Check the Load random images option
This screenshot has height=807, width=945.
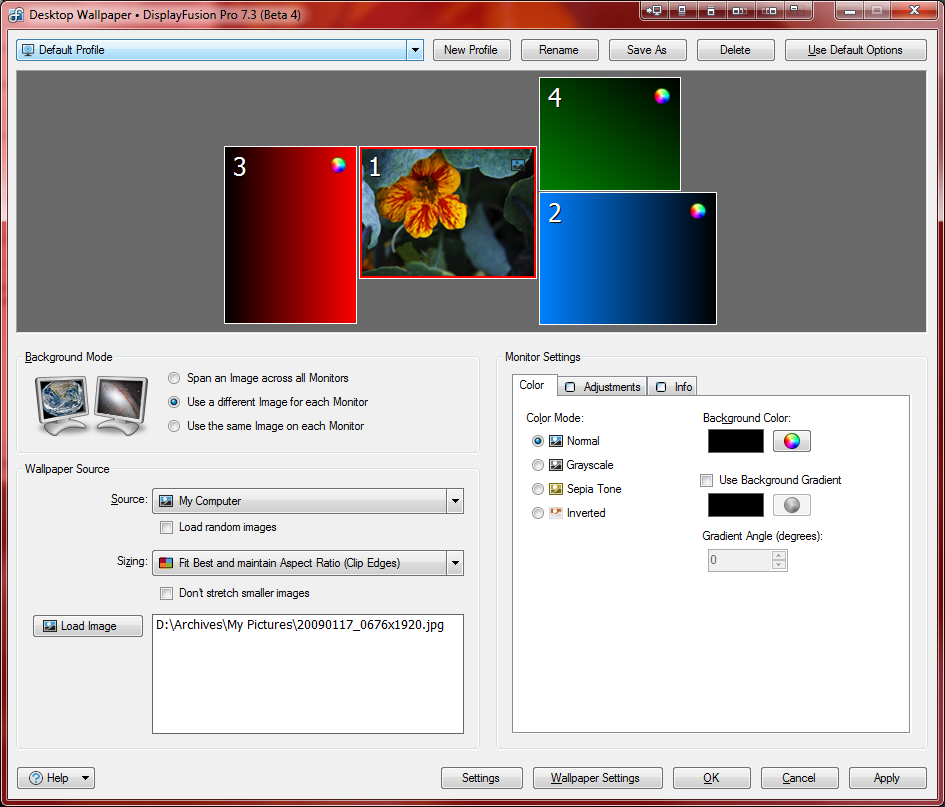167,527
